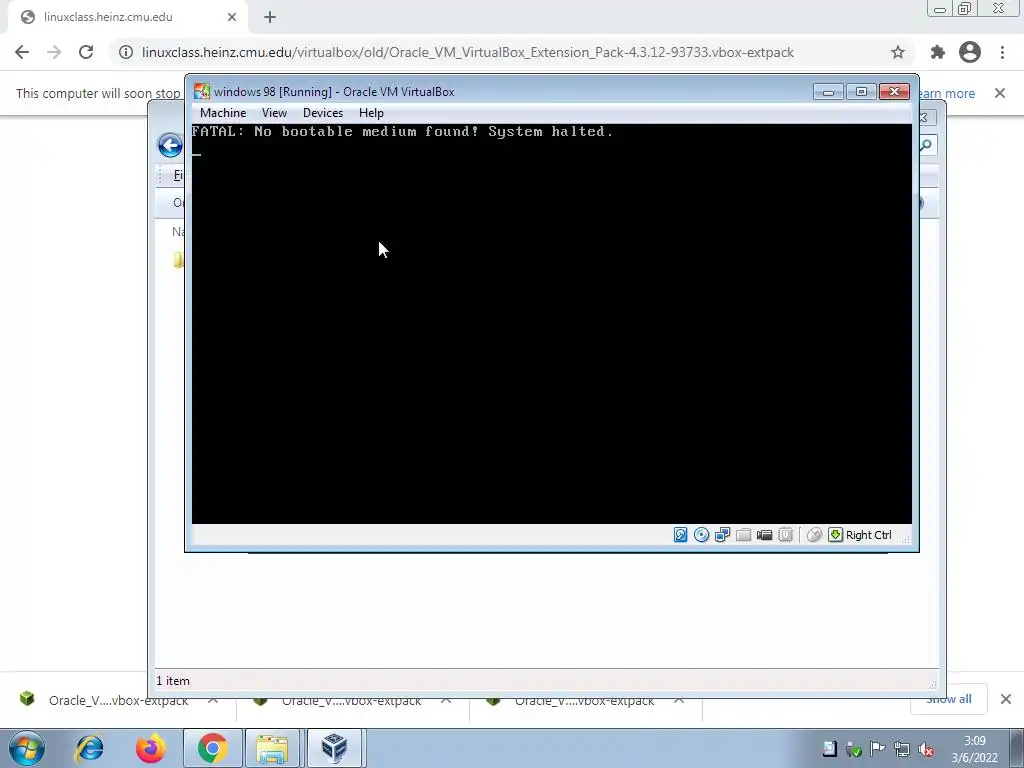Open the network adapters icon in VirtualBox status bar
The image size is (1024, 768).
click(722, 535)
